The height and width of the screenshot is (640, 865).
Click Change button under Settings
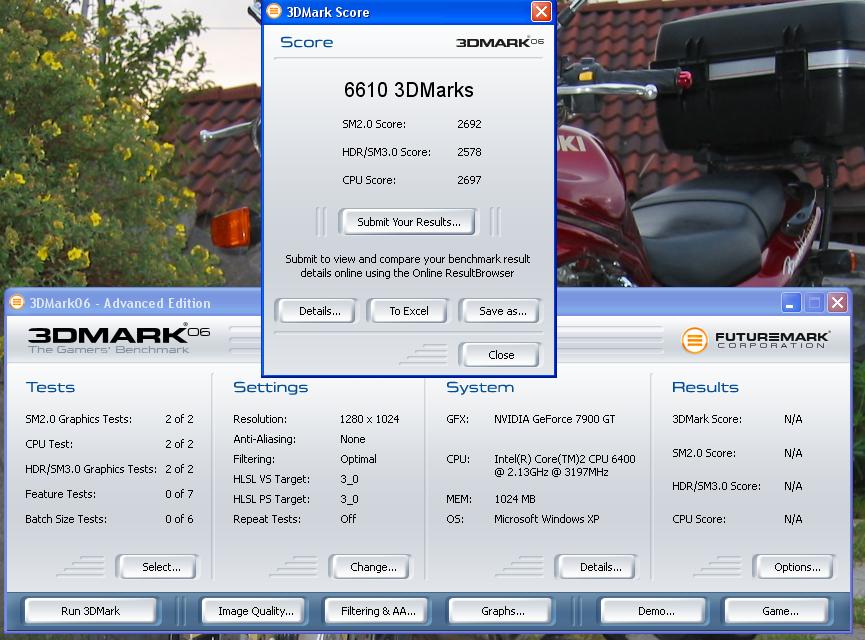tap(373, 567)
